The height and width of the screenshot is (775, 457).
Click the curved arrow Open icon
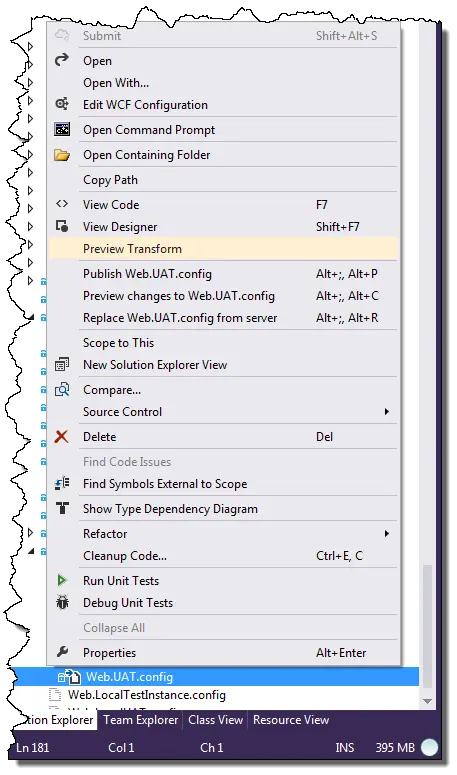click(62, 60)
